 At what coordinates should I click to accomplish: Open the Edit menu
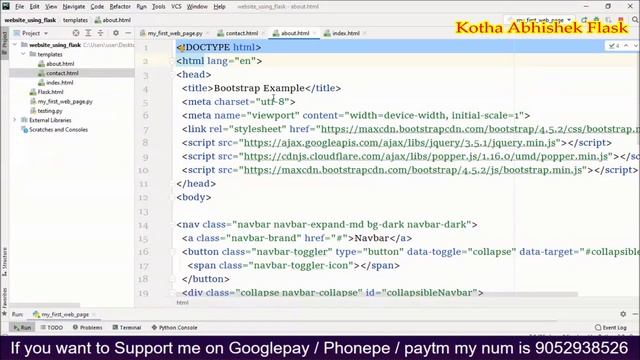coord(34,7)
